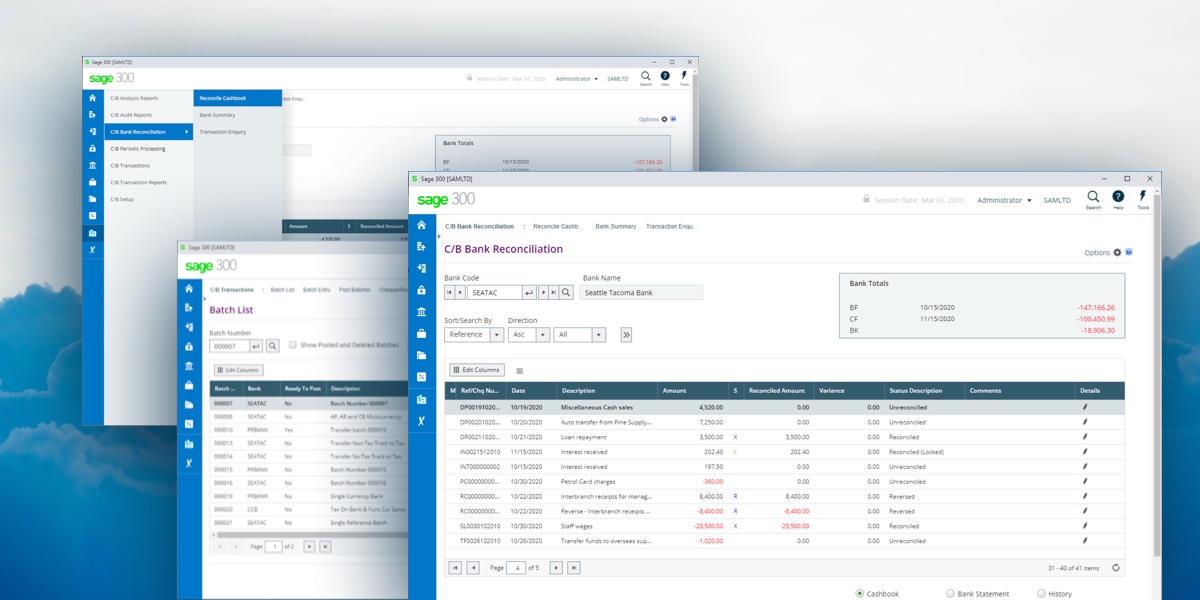Viewport: 1200px width, 600px height.
Task: Open Administrator dropdown in back-left Sage window
Action: tap(577, 78)
